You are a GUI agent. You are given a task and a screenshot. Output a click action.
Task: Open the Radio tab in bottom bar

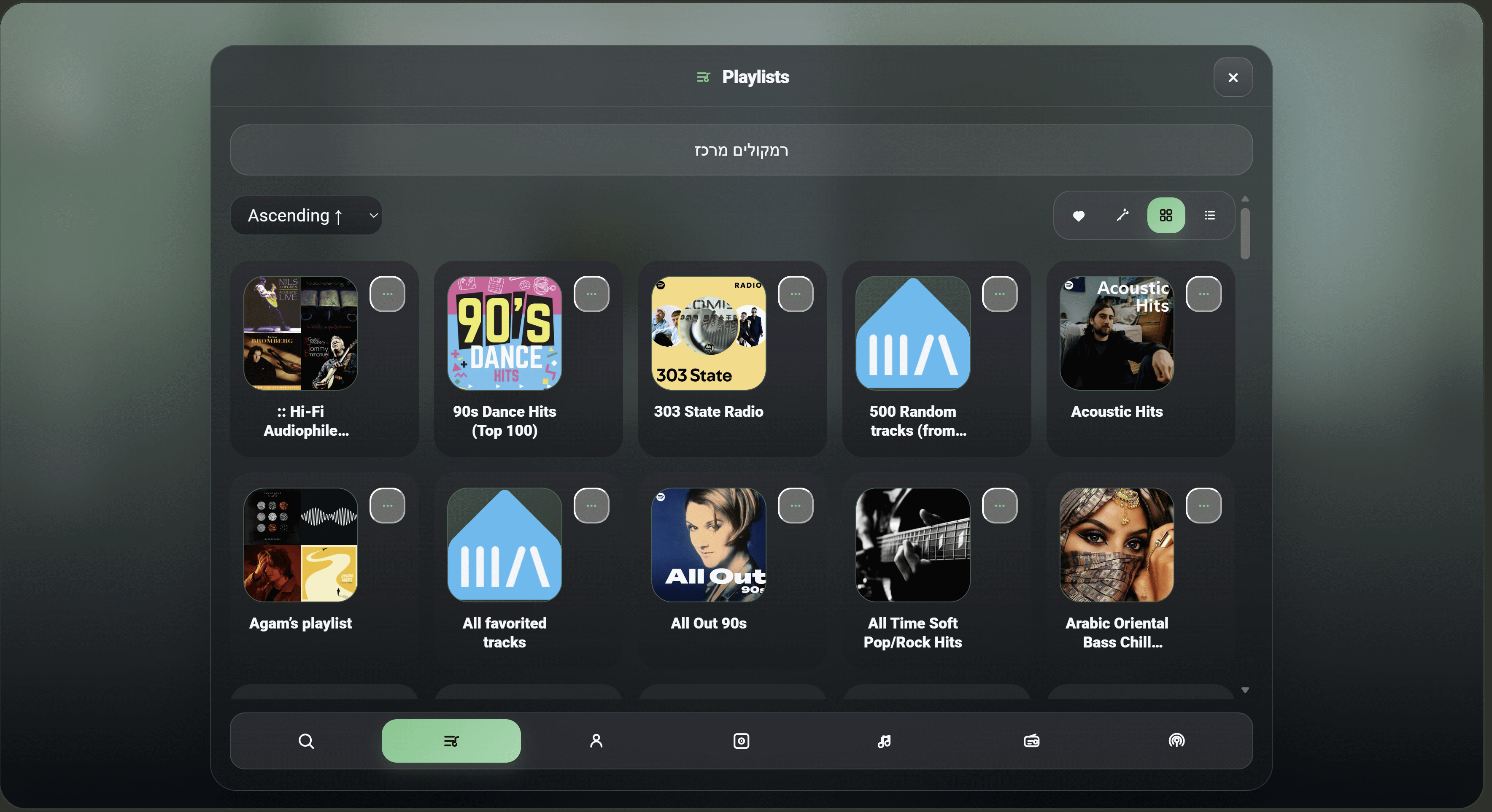pos(1031,741)
